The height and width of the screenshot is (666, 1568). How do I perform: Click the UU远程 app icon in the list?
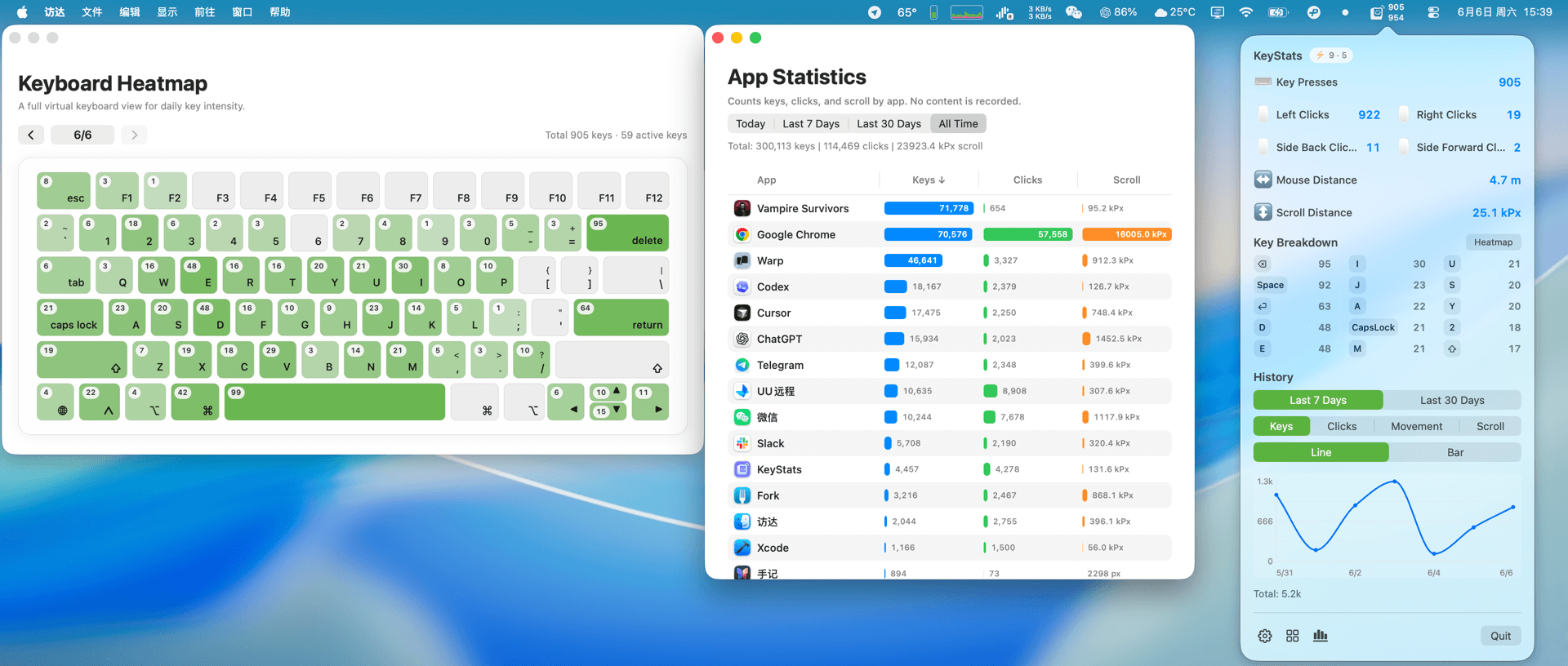(x=742, y=391)
